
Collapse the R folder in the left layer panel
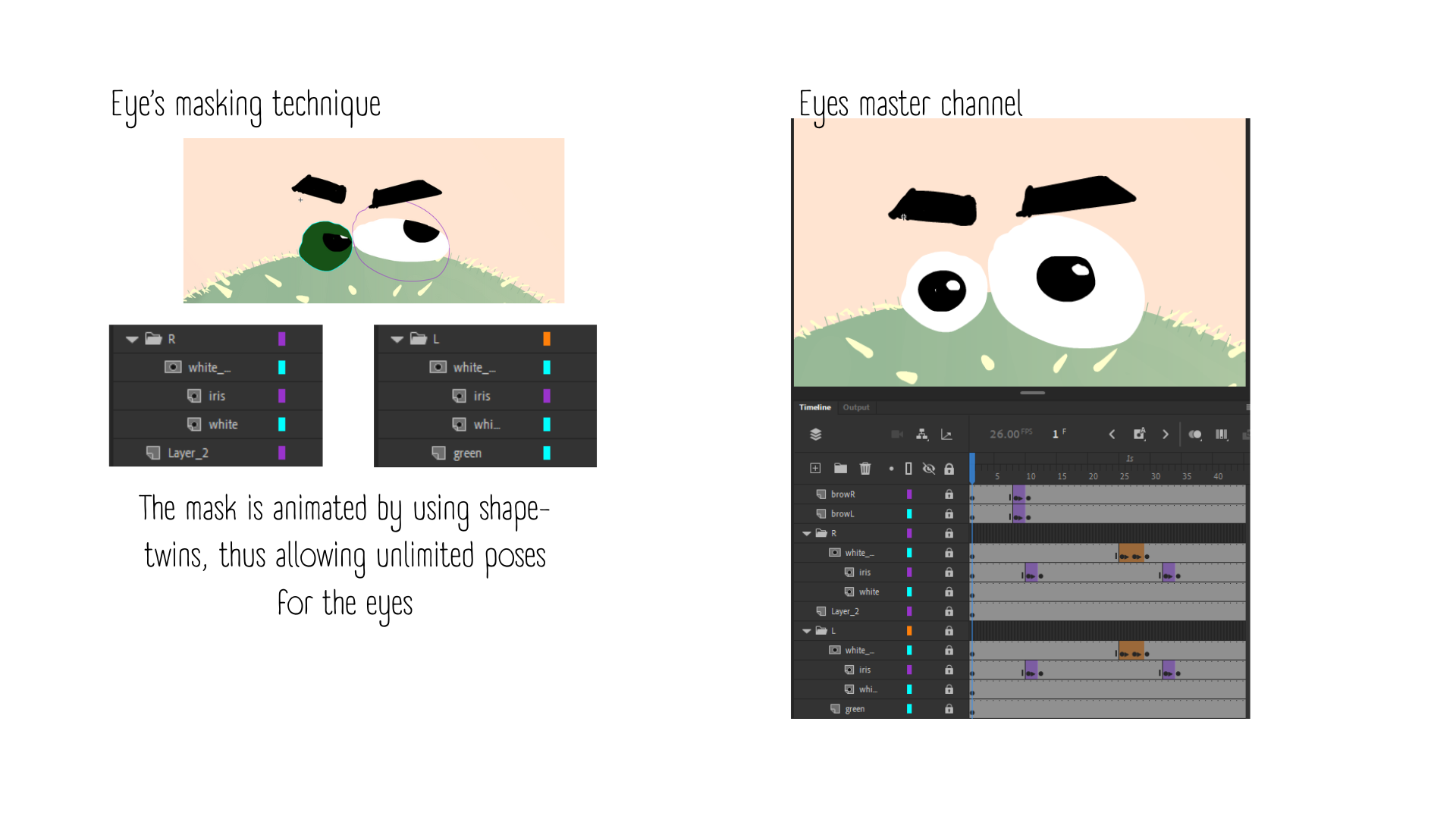[132, 339]
